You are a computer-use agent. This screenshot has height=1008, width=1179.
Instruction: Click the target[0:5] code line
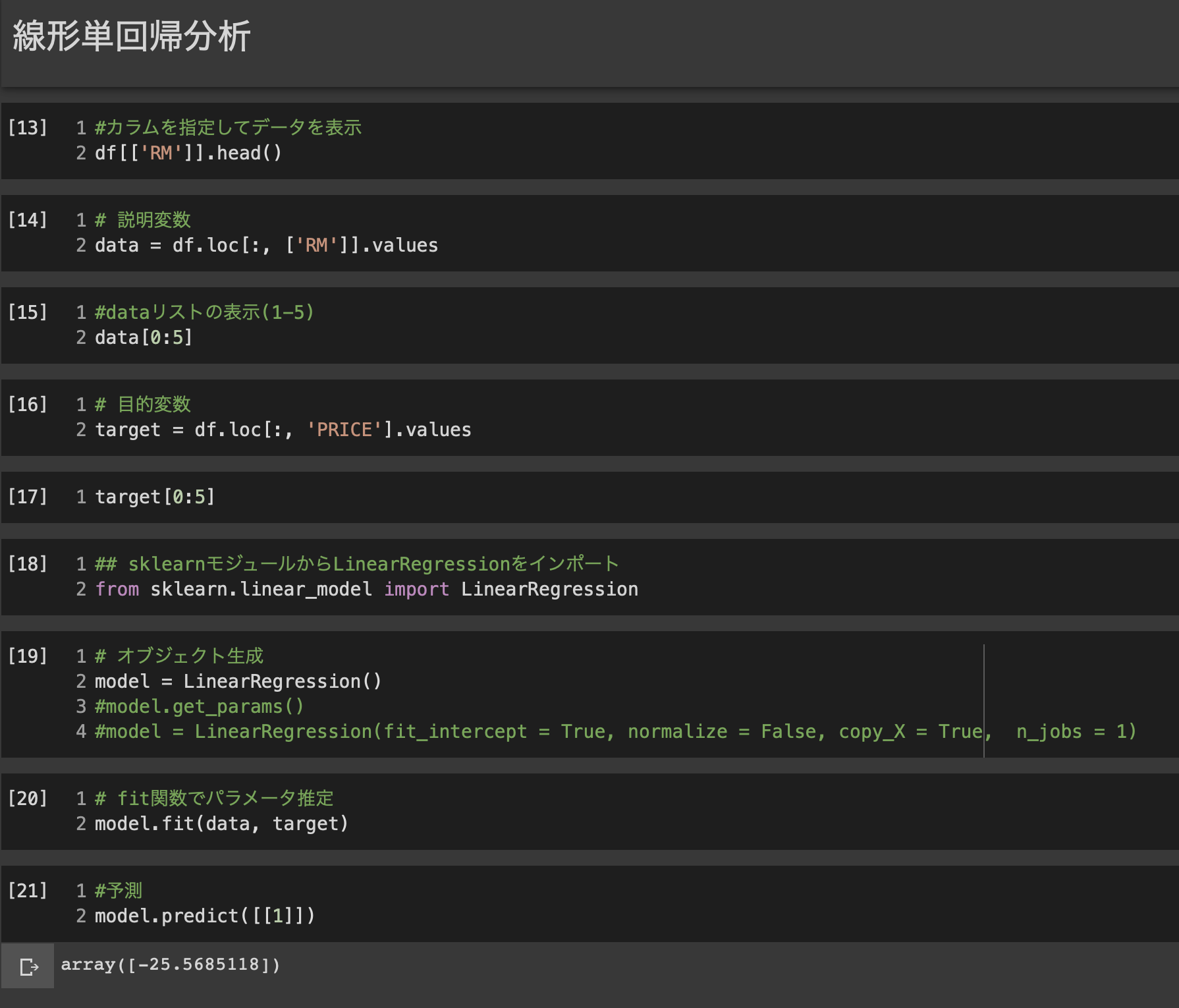pos(155,496)
